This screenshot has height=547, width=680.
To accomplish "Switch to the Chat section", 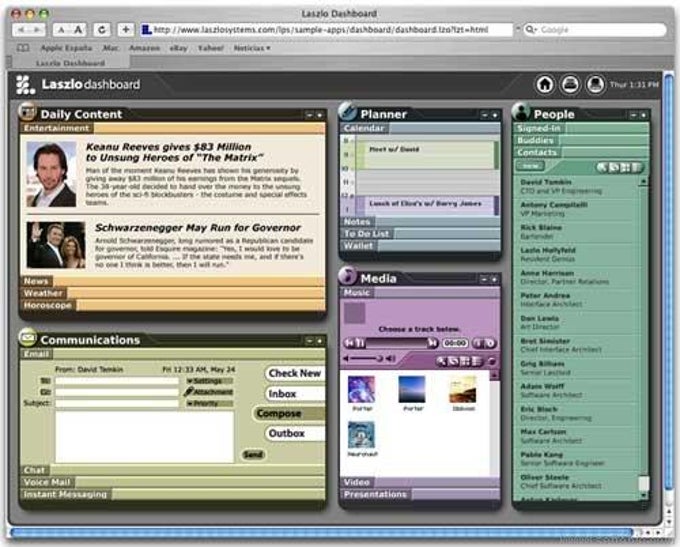I will (173, 470).
